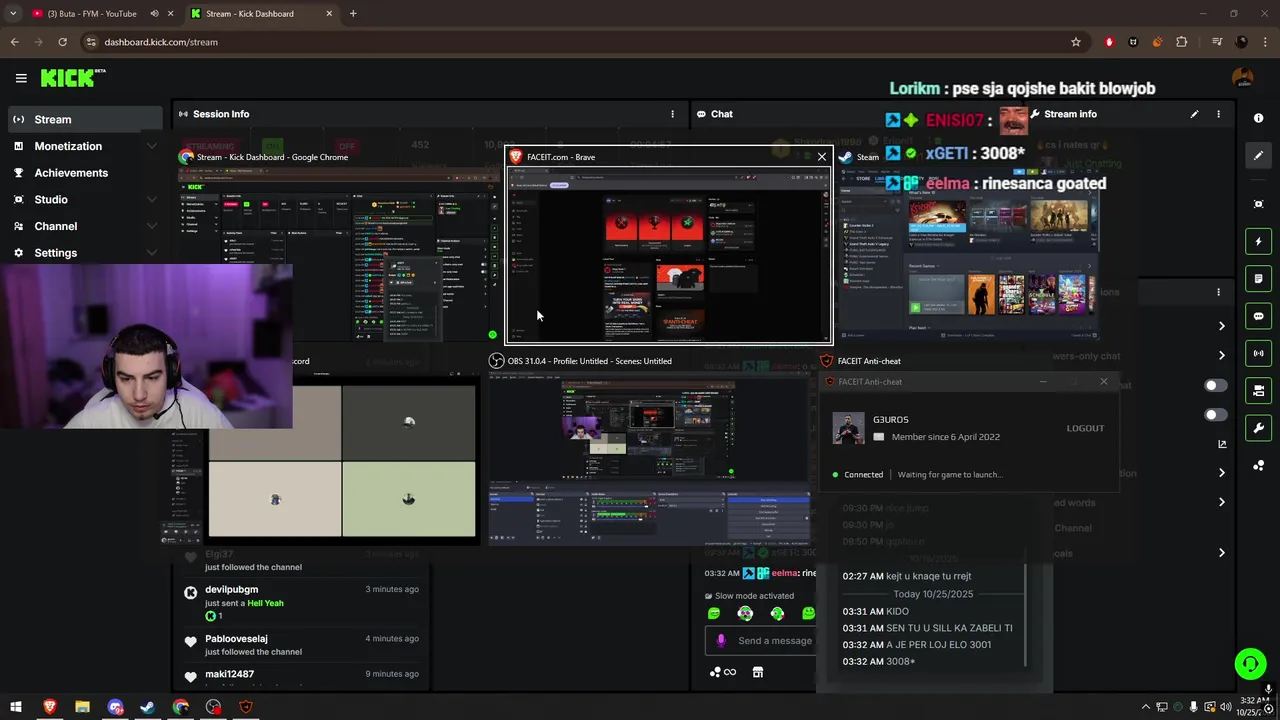Select the Stream - Kick Dashboard browser tab
Screen dimensions: 1280x720
(262, 14)
